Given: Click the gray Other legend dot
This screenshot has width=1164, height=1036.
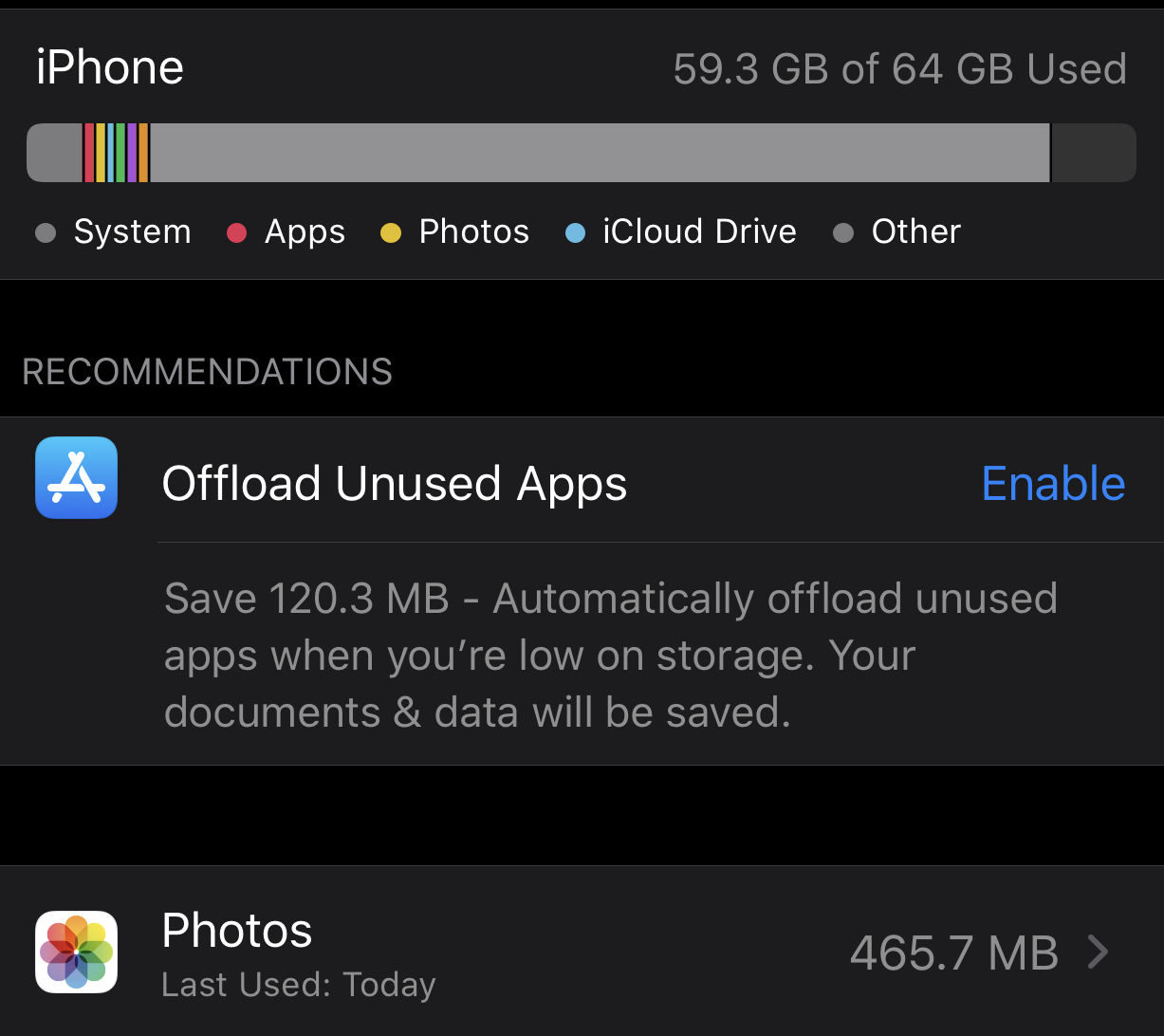Looking at the screenshot, I should point(843,232).
